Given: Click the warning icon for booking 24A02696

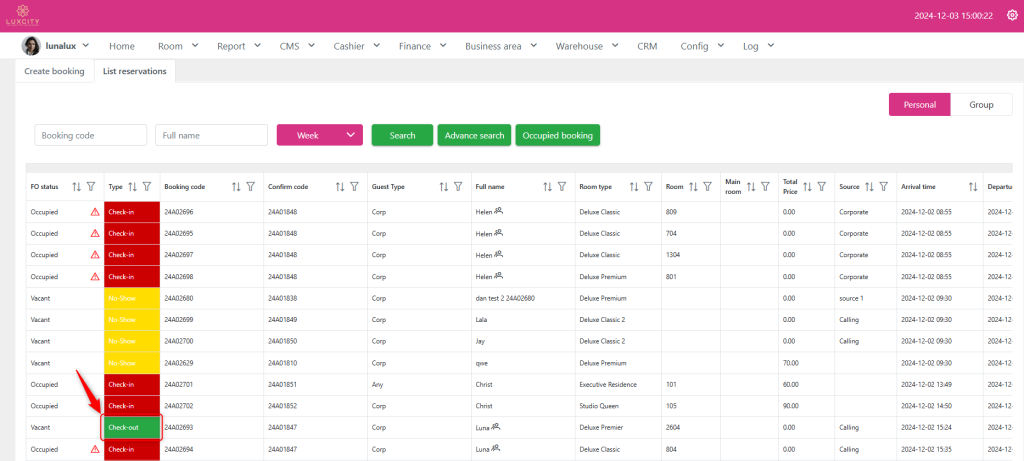Looking at the screenshot, I should coord(95,212).
